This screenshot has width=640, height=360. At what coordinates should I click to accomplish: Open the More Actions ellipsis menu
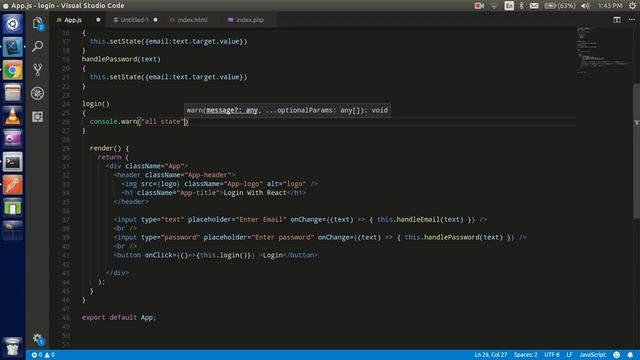coord(631,20)
